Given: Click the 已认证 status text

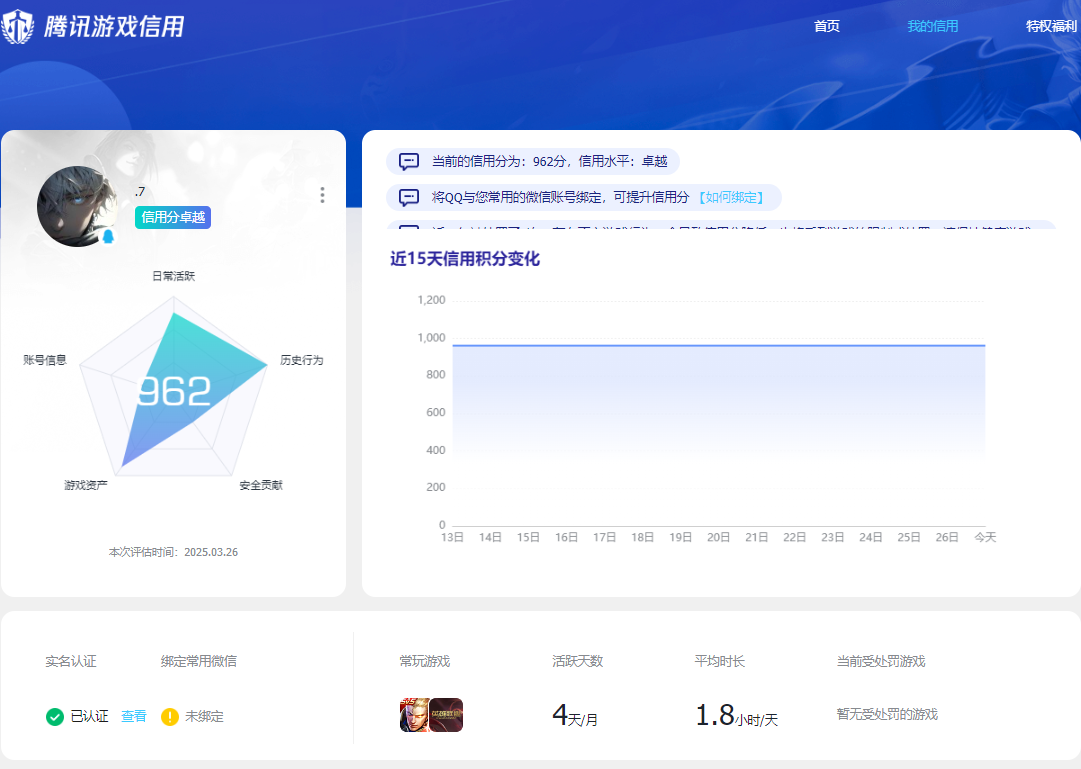Looking at the screenshot, I should coord(90,717).
